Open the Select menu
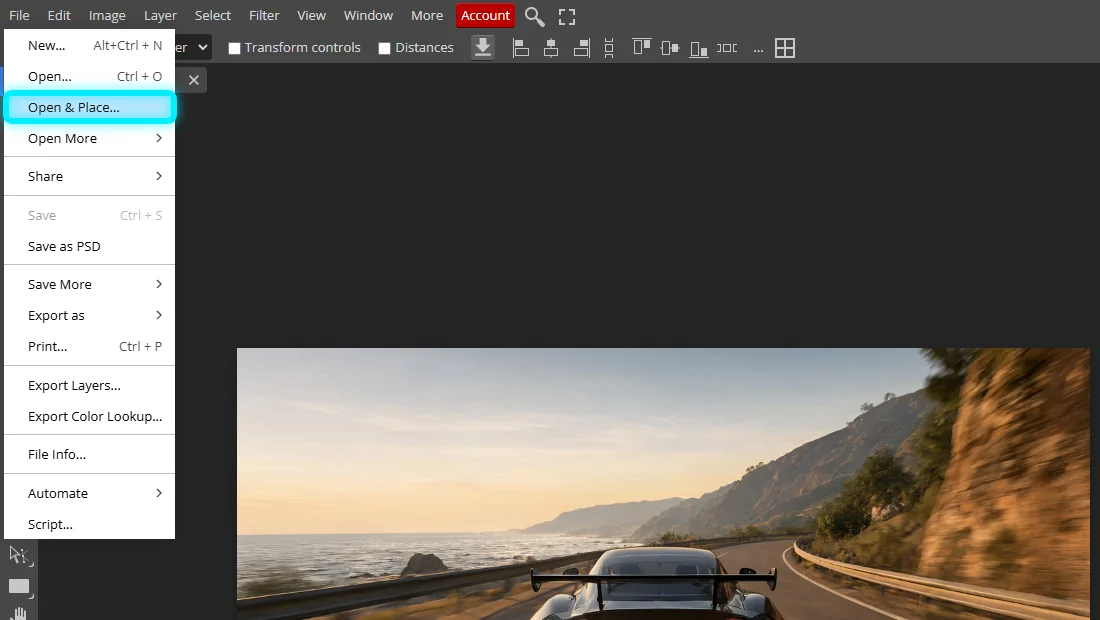Screen dimensions: 1100x620 pyautogui.click(x=213, y=15)
